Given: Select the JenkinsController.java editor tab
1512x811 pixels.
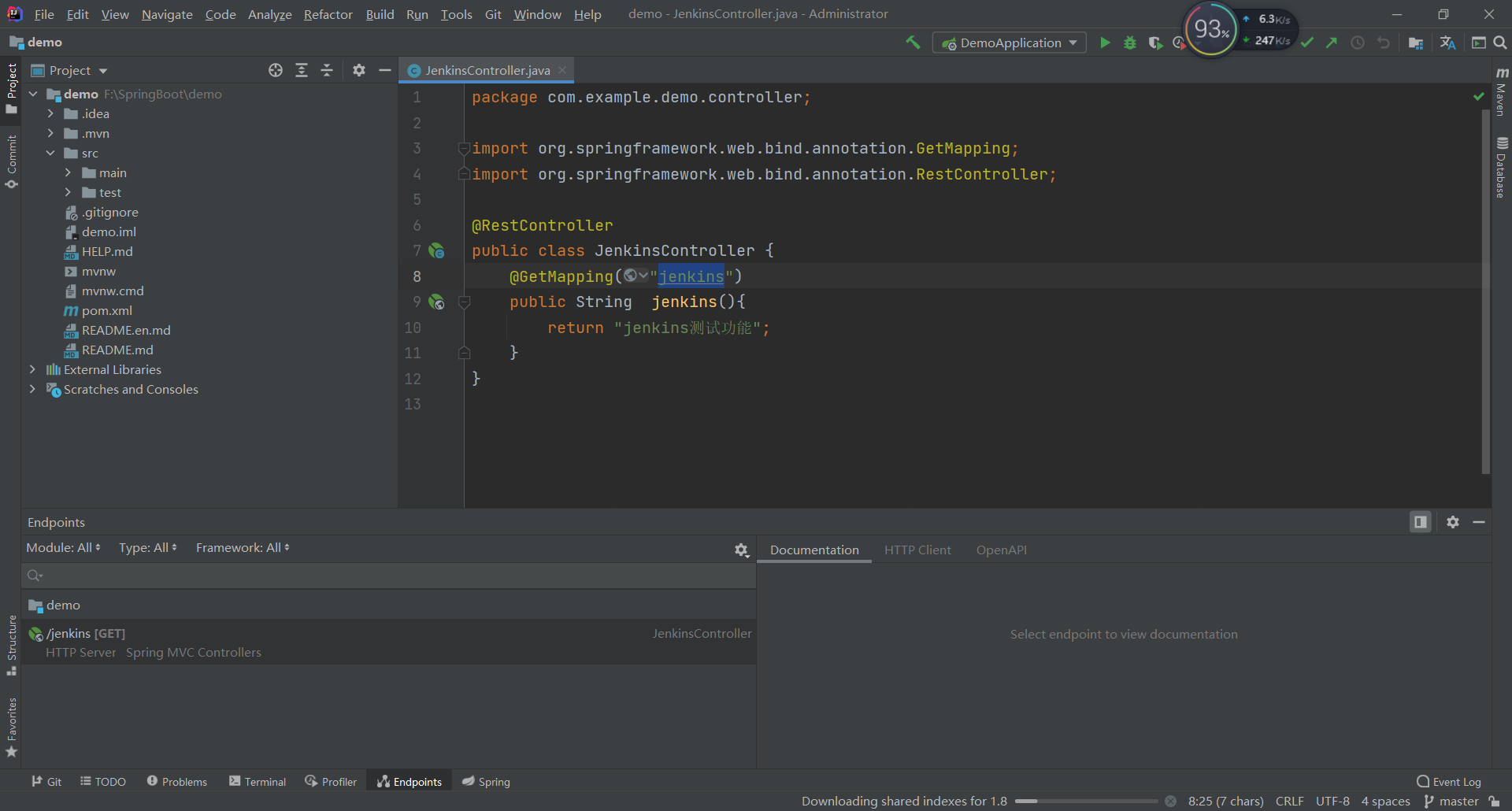Looking at the screenshot, I should (487, 70).
